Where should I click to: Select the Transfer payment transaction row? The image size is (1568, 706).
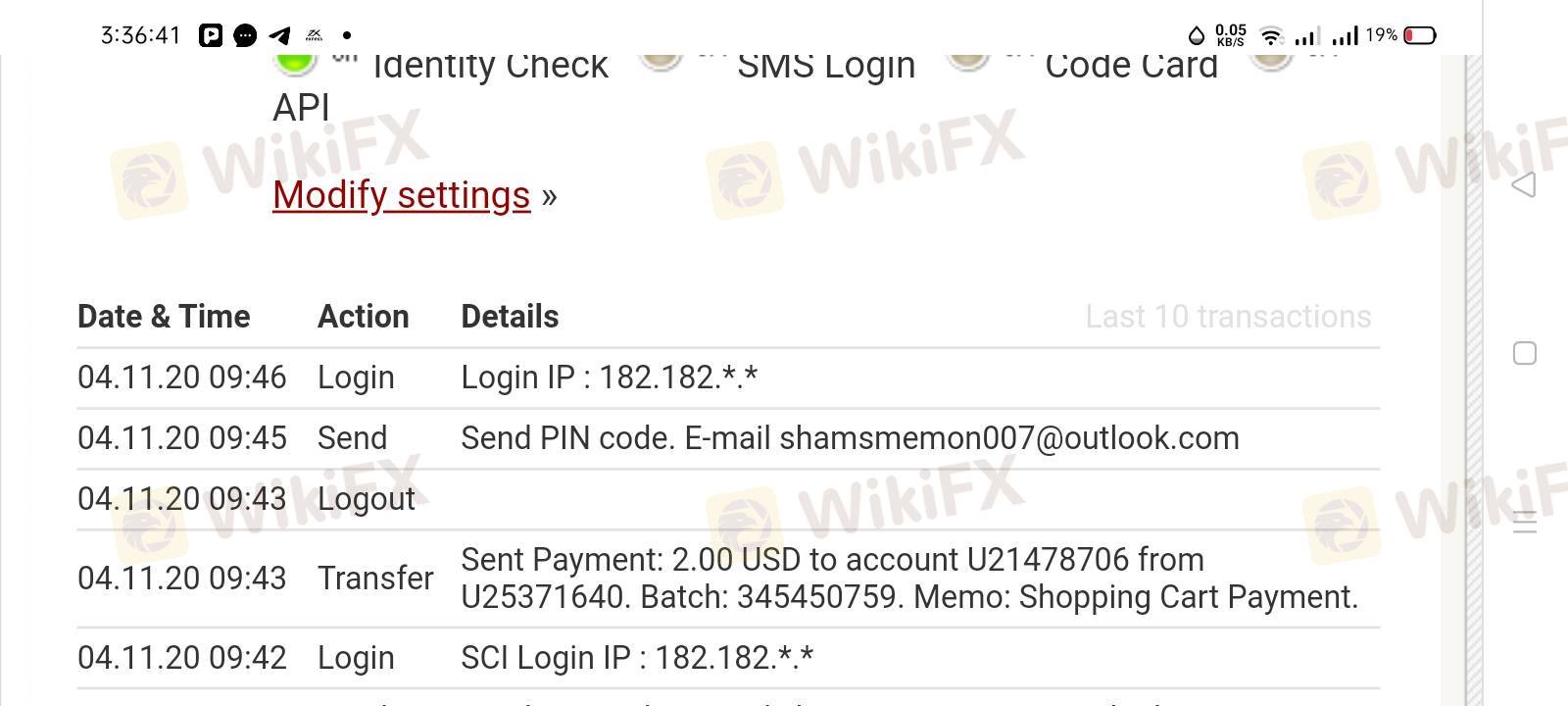(x=727, y=579)
